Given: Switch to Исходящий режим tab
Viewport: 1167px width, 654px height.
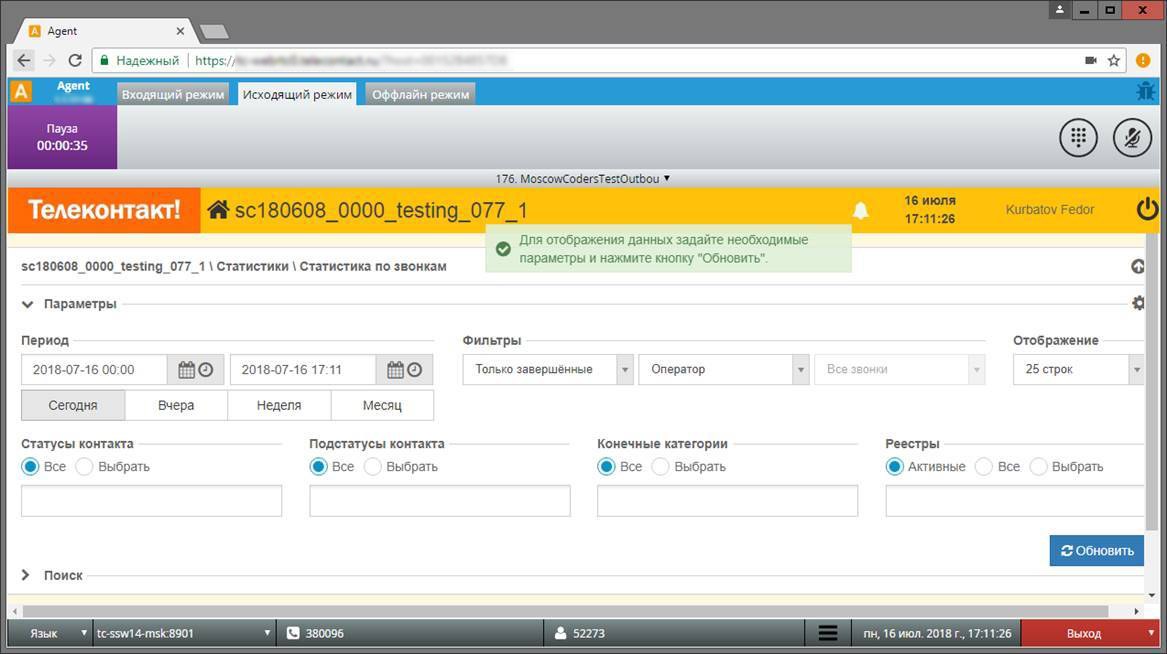Looking at the screenshot, I should tap(297, 94).
